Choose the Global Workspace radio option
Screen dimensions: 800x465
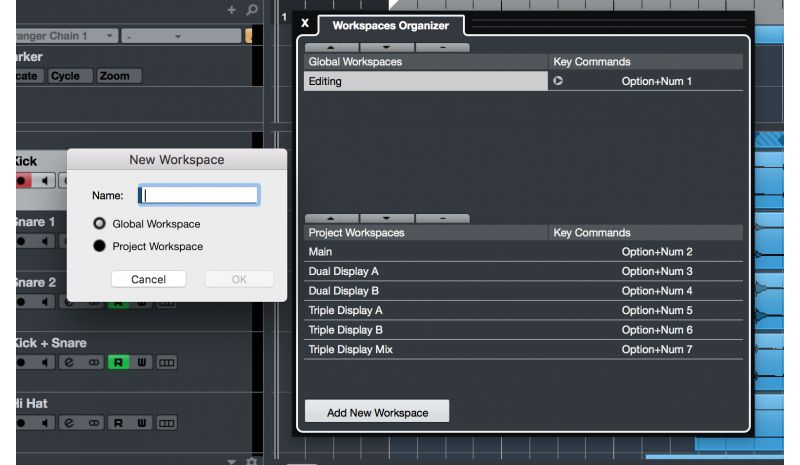point(99,224)
